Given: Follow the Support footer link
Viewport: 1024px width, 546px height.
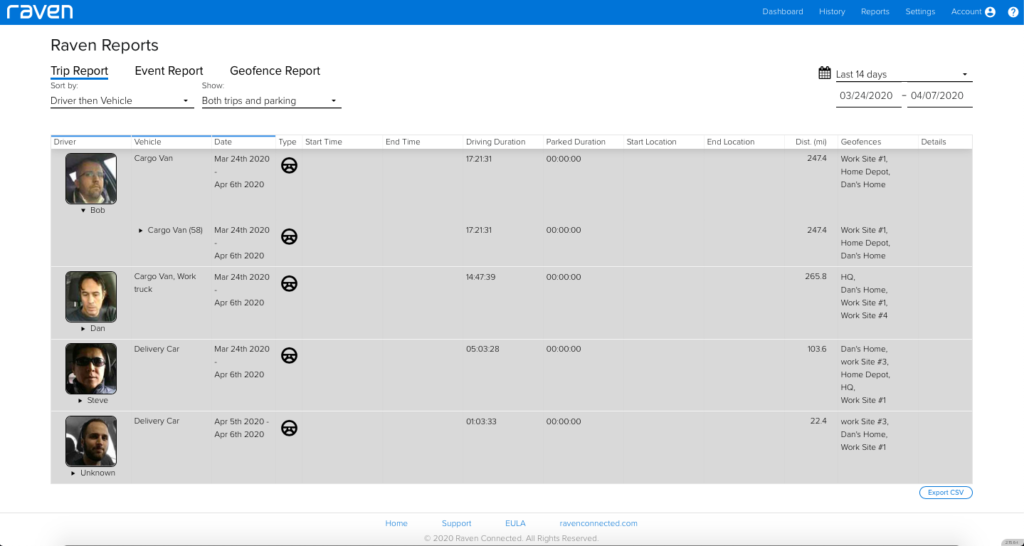Looking at the screenshot, I should coord(456,523).
